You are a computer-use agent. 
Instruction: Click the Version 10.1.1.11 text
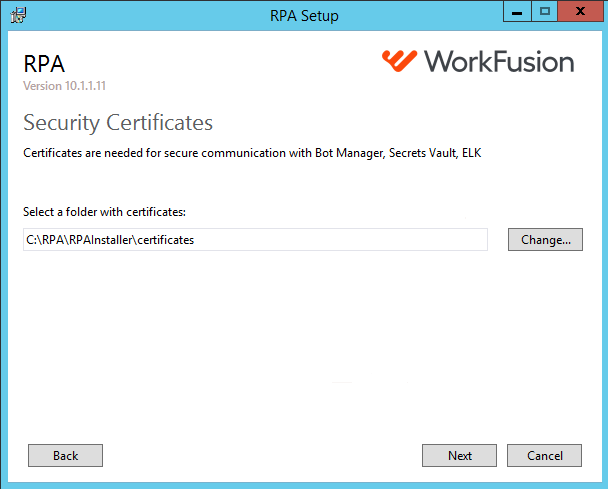coord(64,86)
